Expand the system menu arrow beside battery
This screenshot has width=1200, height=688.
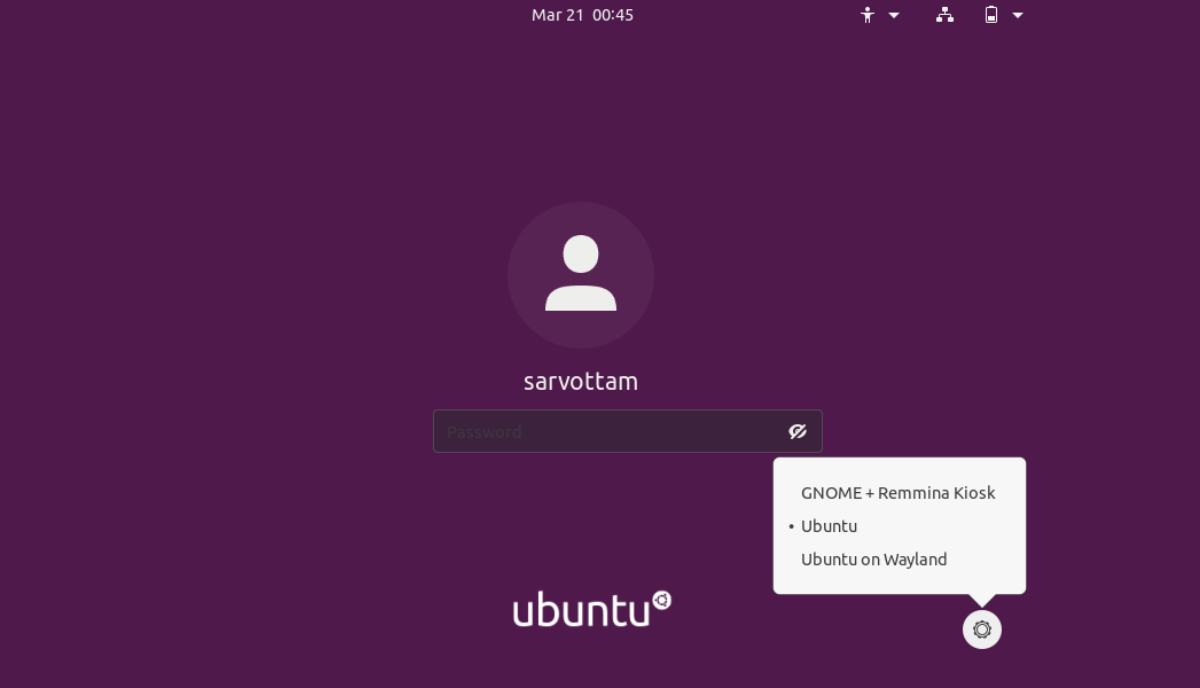1018,15
